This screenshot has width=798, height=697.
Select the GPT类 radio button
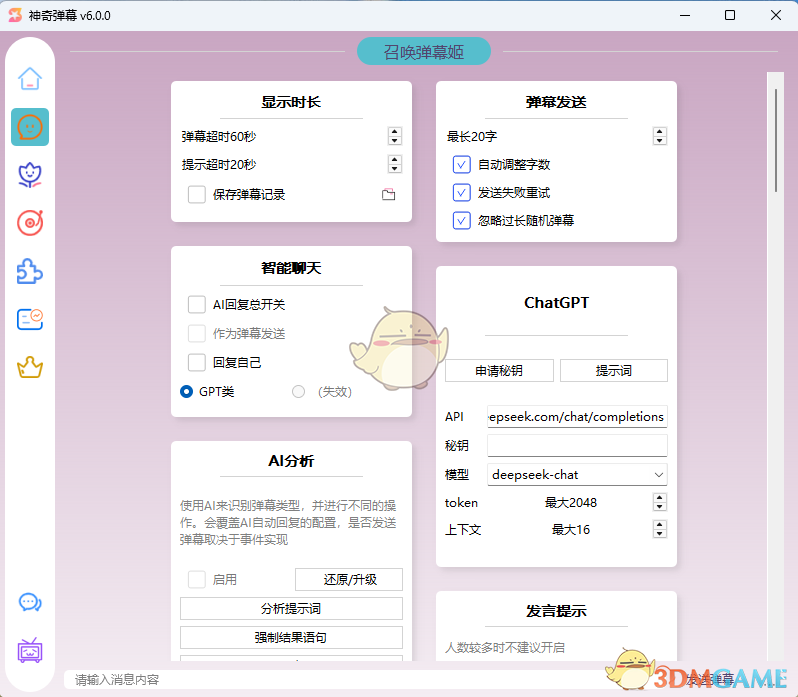point(186,392)
